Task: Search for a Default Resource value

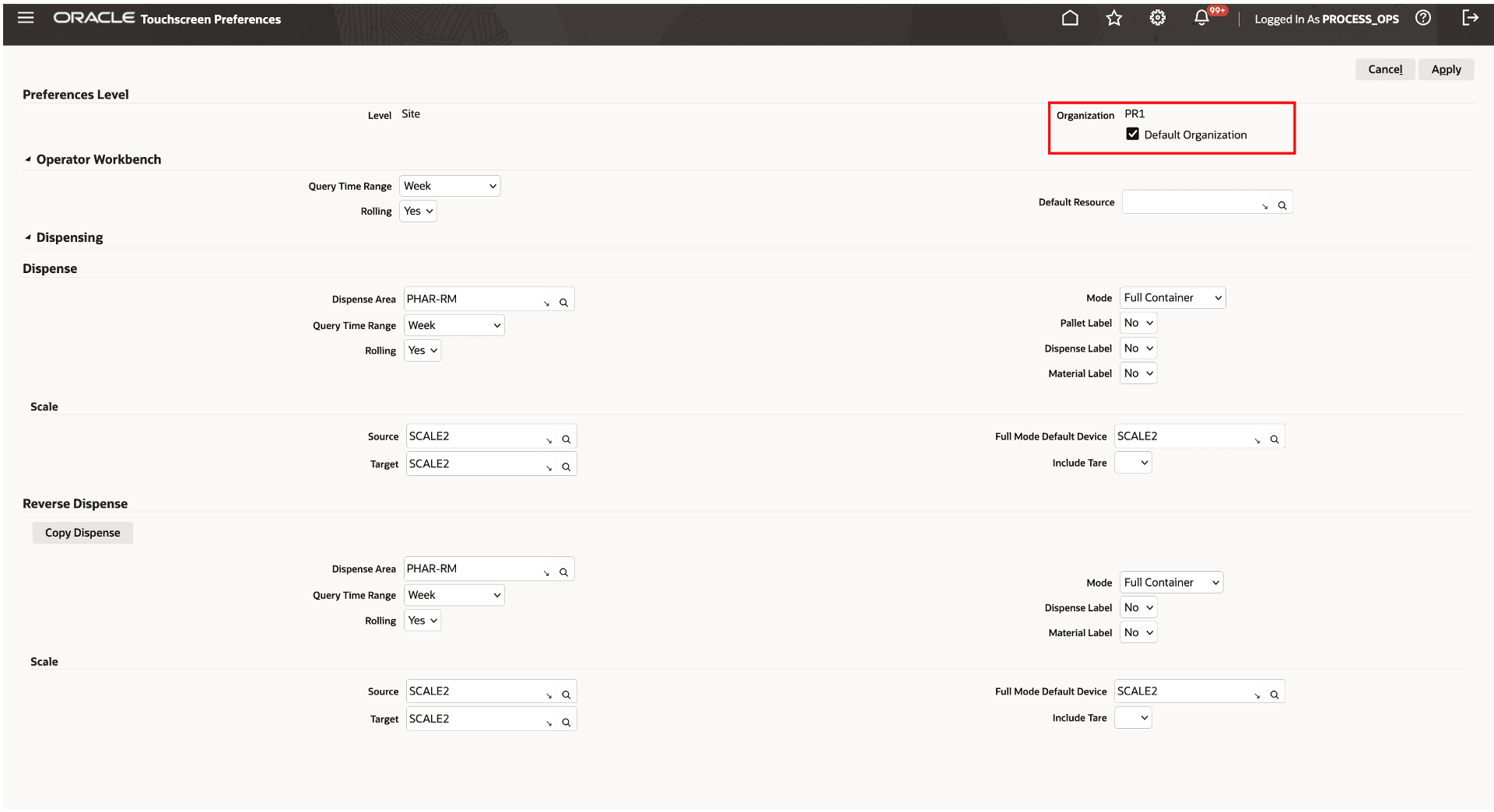Action: click(x=1282, y=205)
